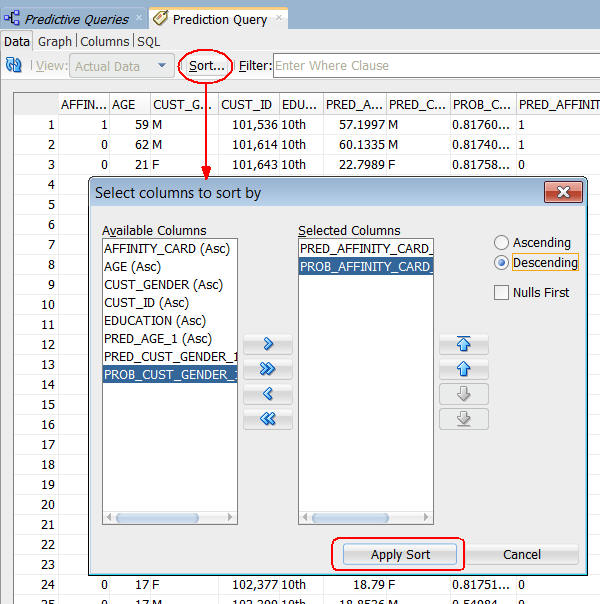Click the Apply Sort button
Image resolution: width=600 pixels, height=604 pixels.
click(x=400, y=554)
